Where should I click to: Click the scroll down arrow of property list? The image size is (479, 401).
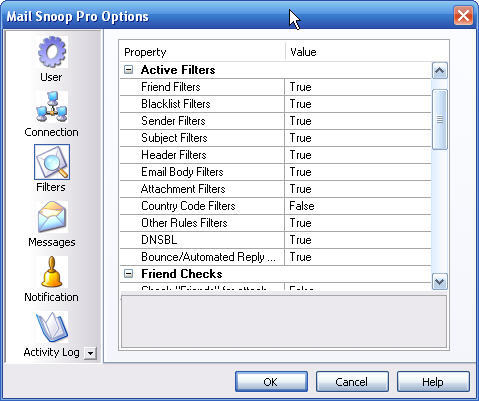[x=439, y=282]
